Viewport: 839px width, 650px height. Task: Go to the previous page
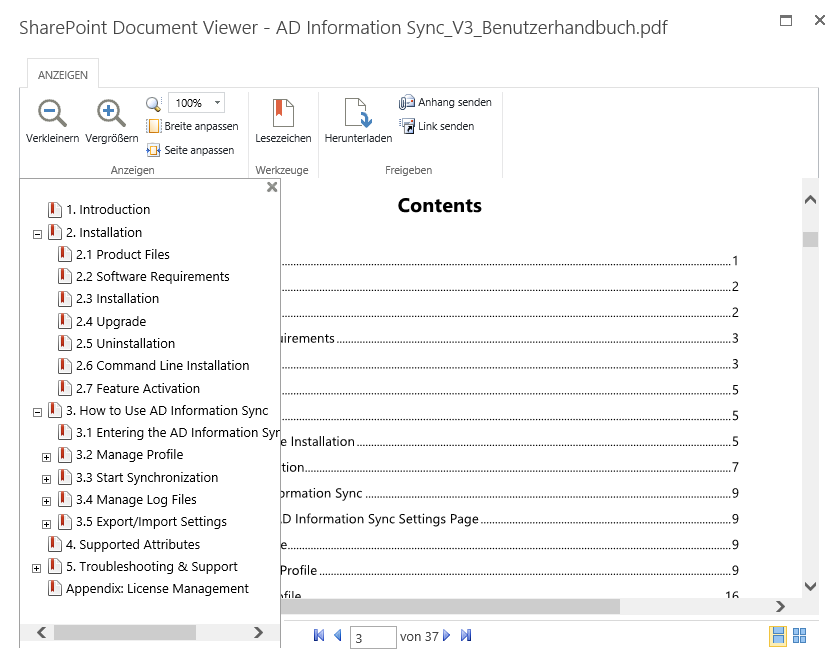coord(338,636)
